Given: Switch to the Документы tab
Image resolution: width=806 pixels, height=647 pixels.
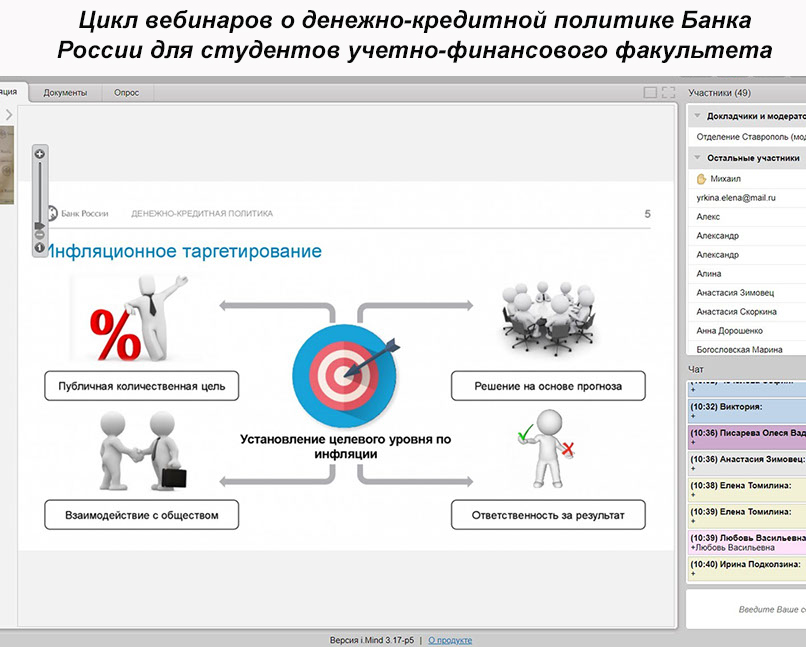Looking at the screenshot, I should pos(65,93).
